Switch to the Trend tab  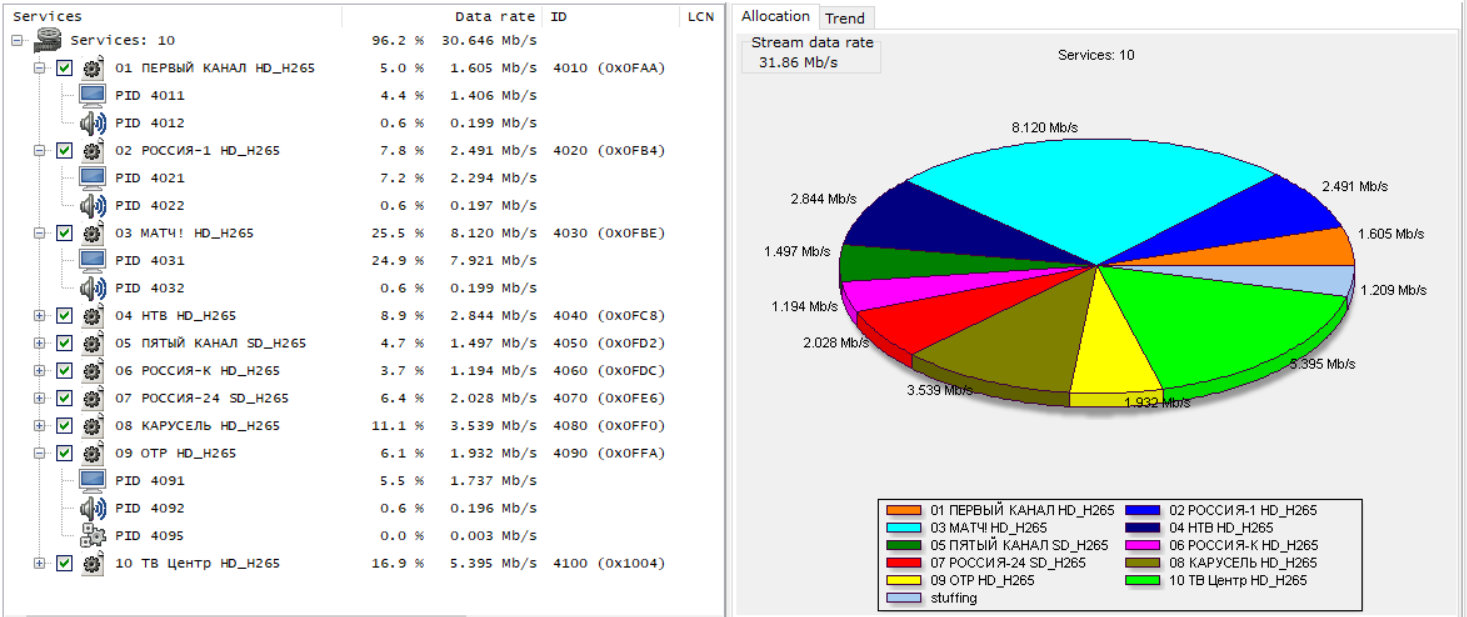[x=845, y=18]
